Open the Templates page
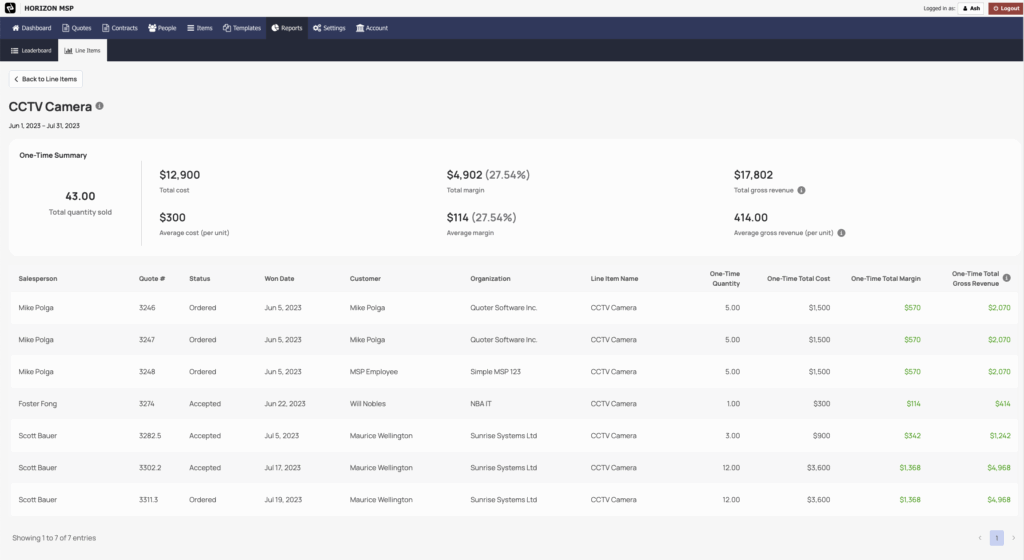The image size is (1024, 560). pyautogui.click(x=242, y=28)
